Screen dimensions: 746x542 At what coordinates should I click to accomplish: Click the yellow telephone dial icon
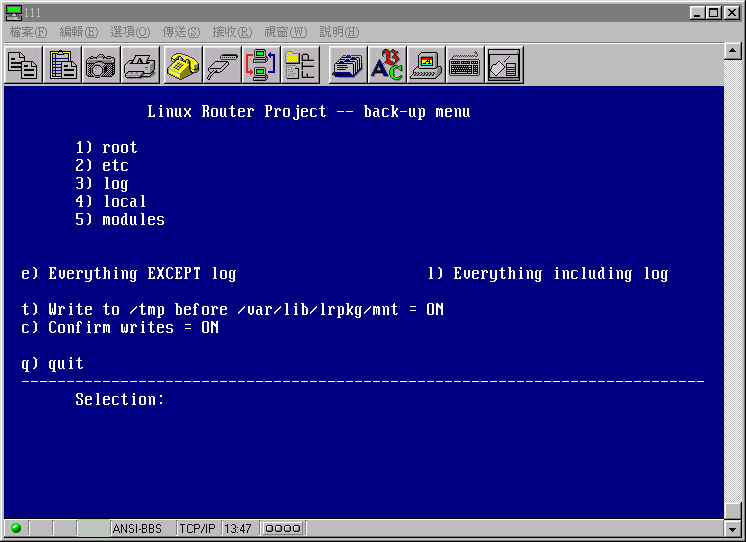coord(183,65)
